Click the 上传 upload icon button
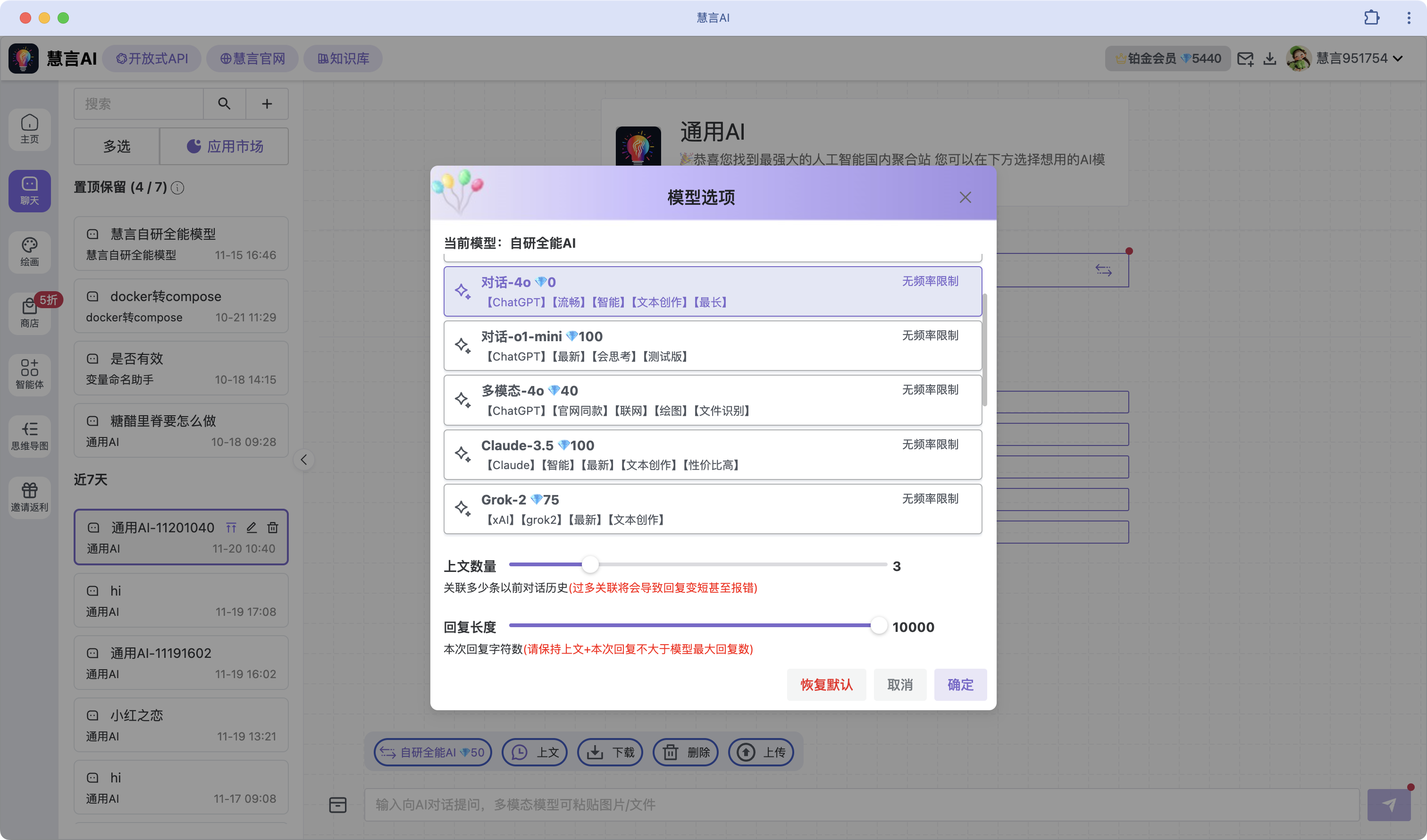 (761, 752)
